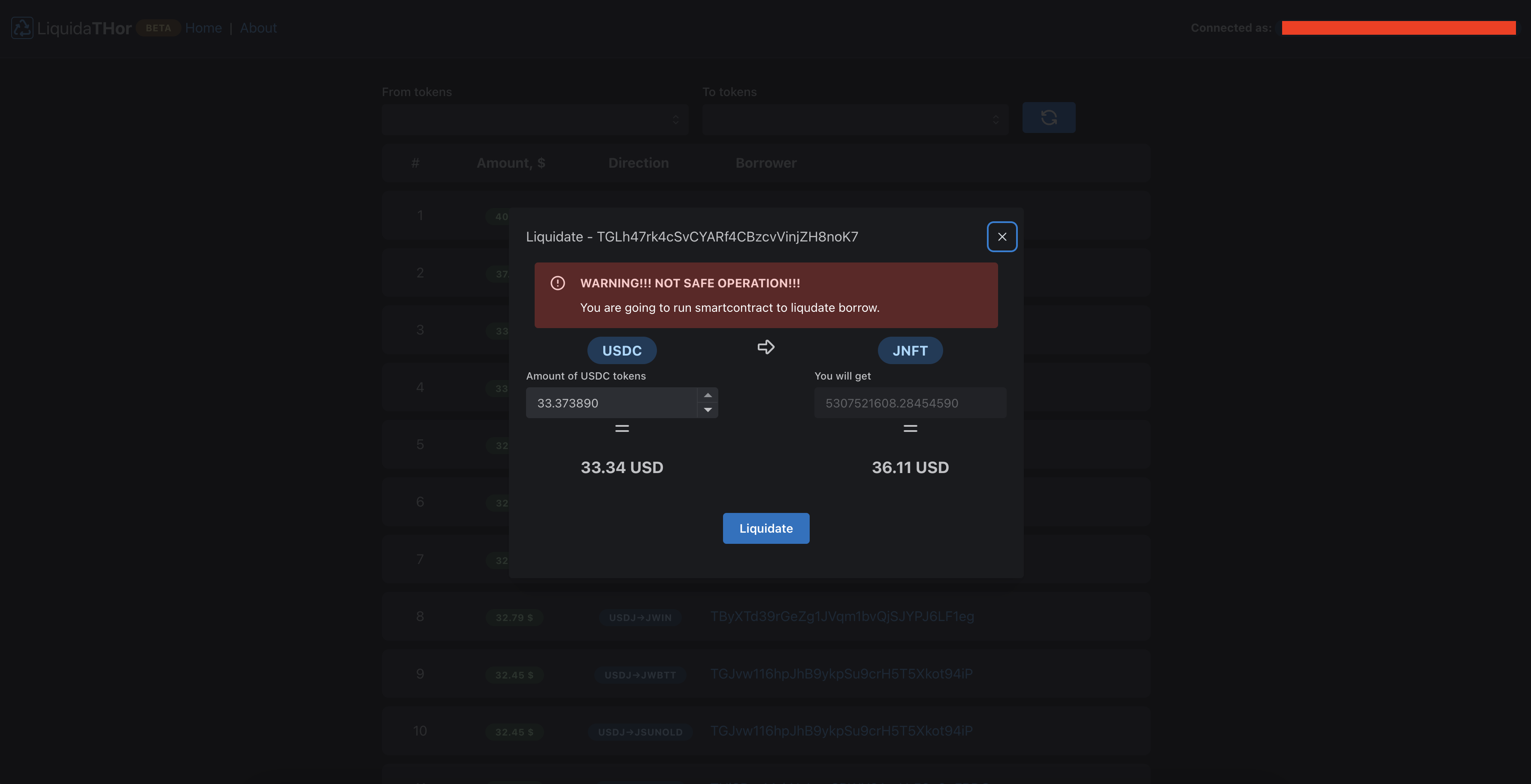
Task: Click the LiquidaTHor logo icon
Action: (x=22, y=28)
